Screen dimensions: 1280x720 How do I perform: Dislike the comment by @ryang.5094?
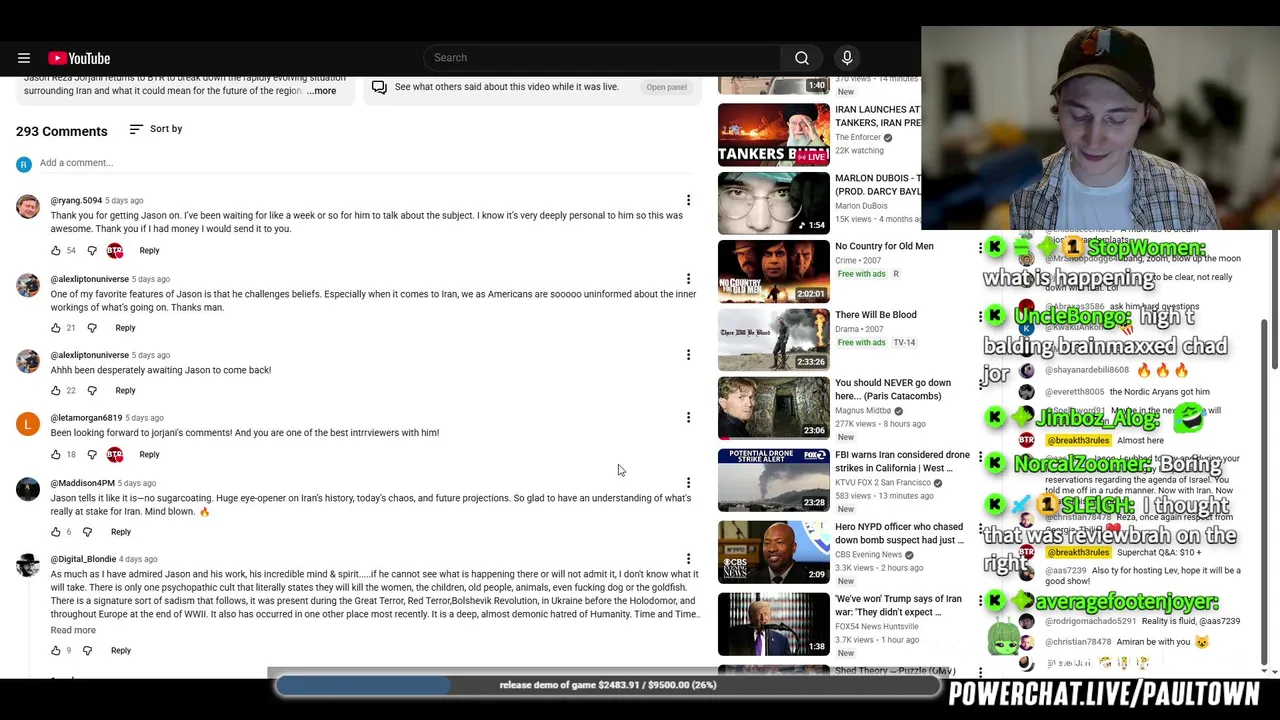[92, 251]
